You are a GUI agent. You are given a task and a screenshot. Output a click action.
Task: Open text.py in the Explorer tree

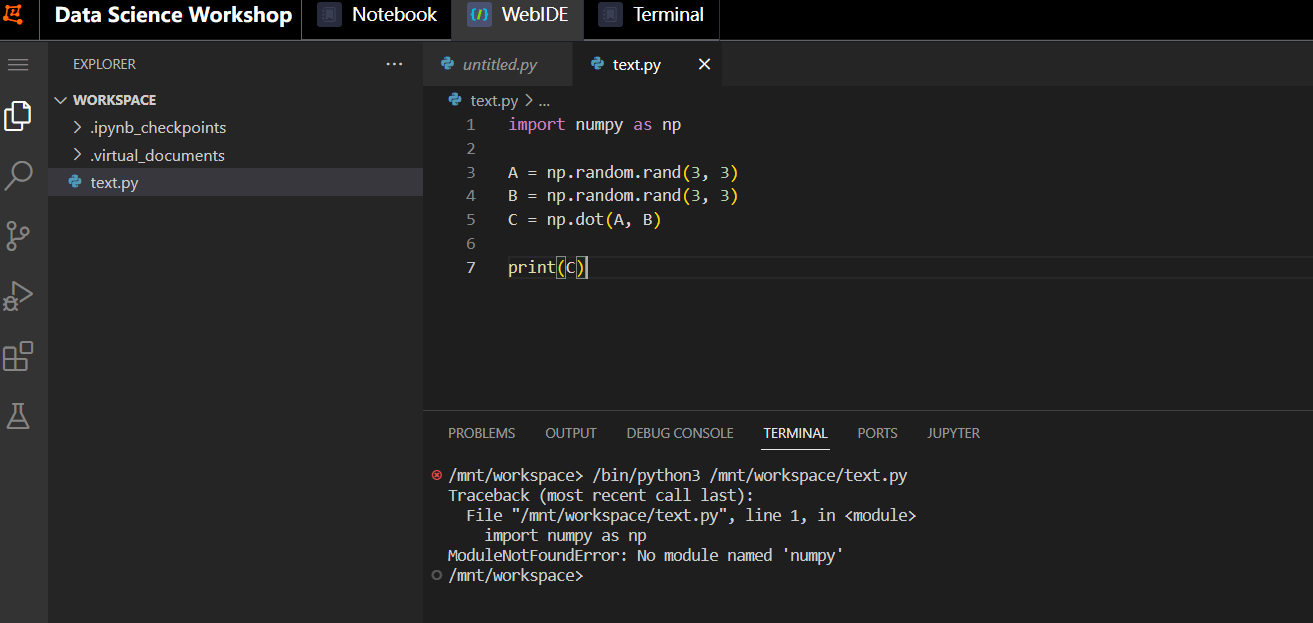236,182
